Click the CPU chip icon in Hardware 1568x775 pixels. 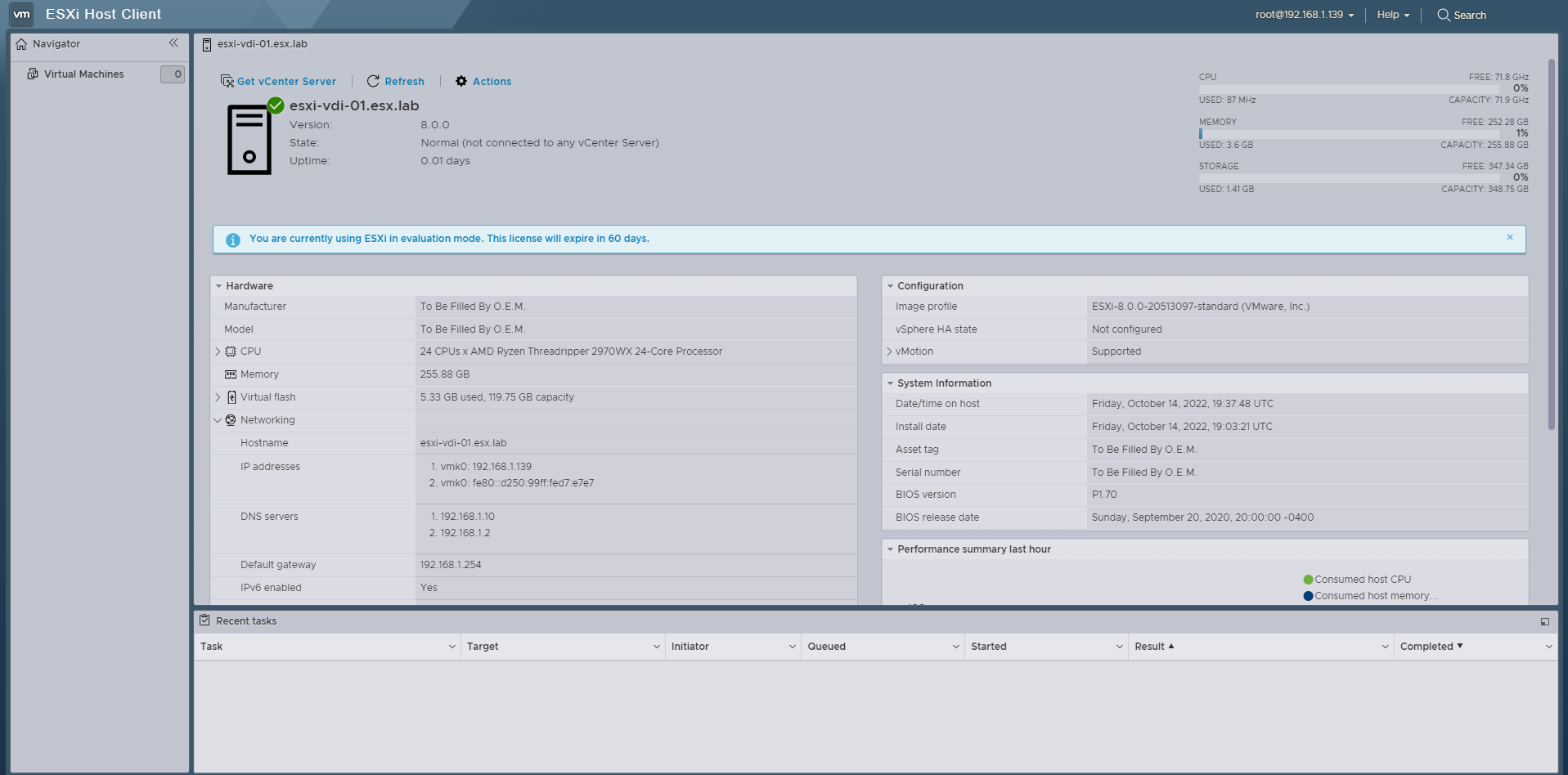coord(231,352)
